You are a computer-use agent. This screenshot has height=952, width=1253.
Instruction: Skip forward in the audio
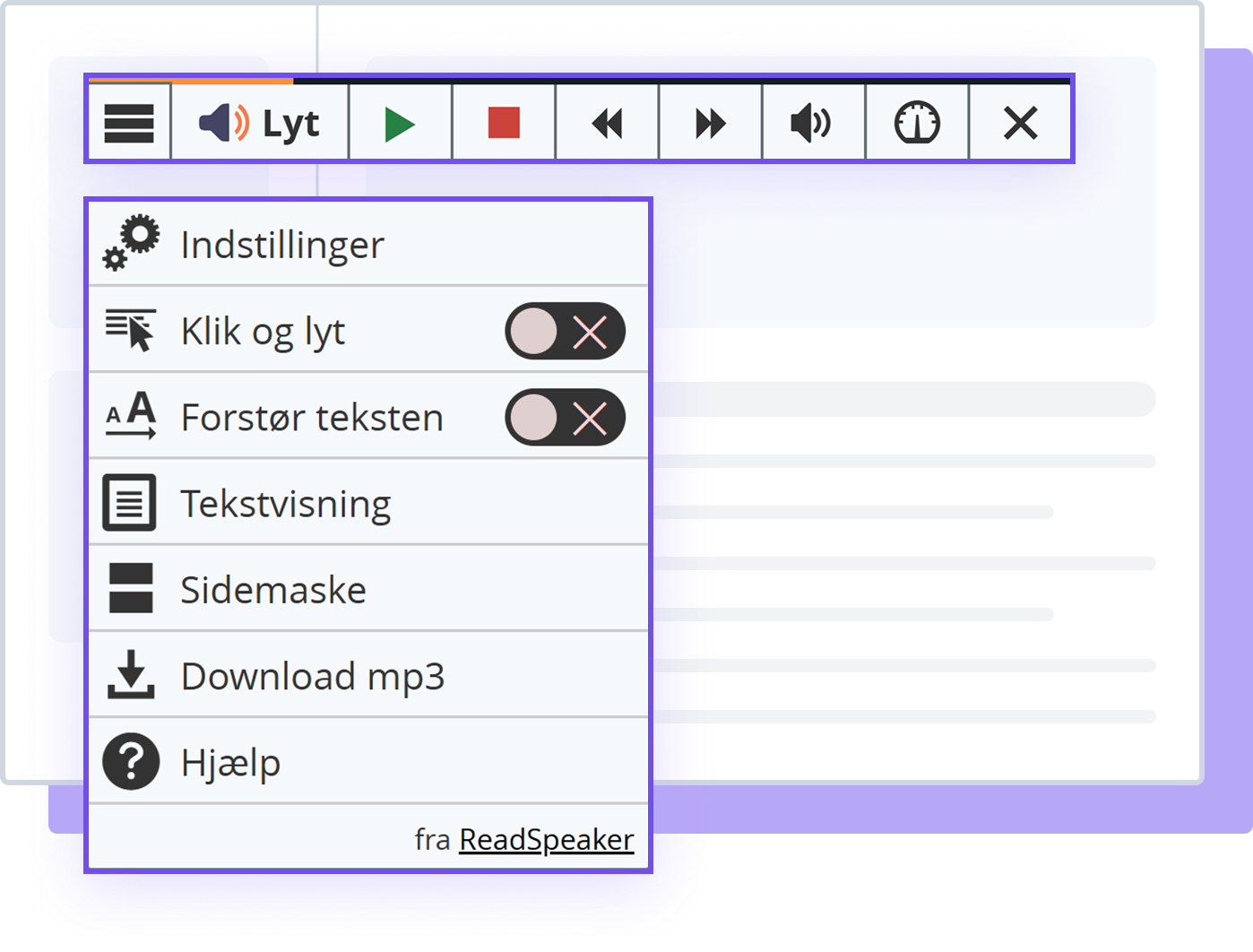(x=709, y=123)
